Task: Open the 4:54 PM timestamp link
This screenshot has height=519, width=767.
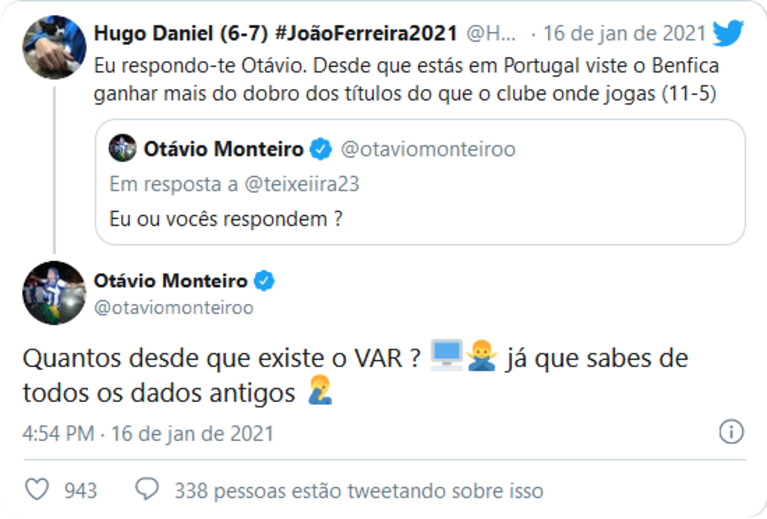Action: tap(59, 433)
